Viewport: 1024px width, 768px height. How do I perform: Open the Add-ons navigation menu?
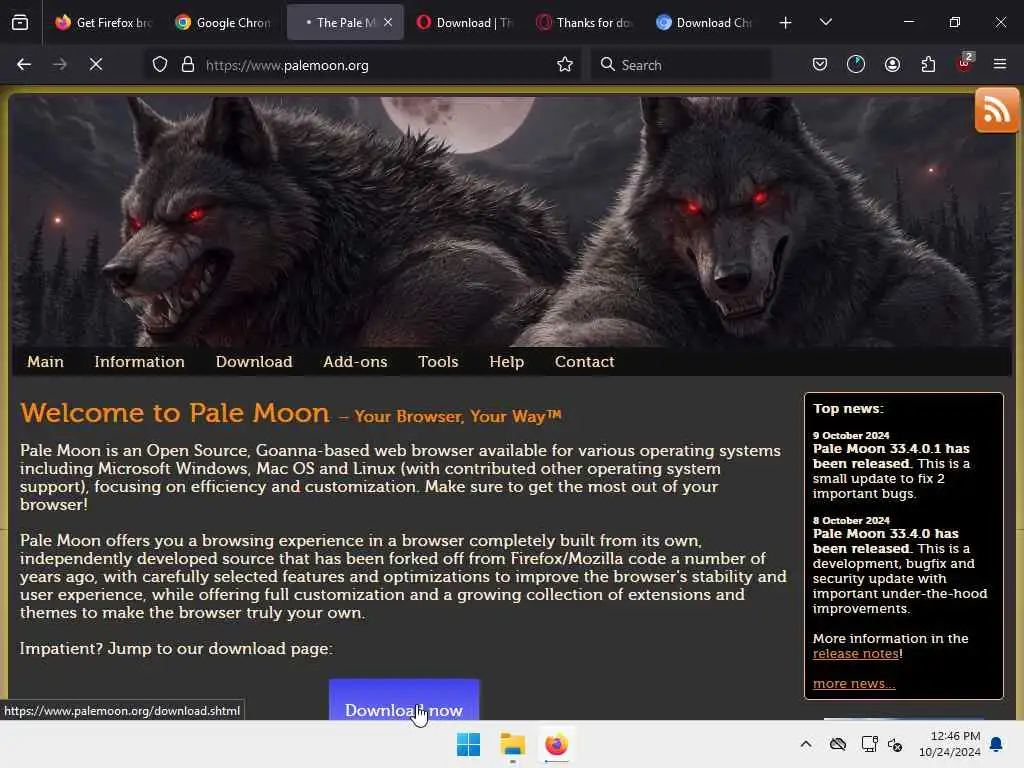(355, 362)
